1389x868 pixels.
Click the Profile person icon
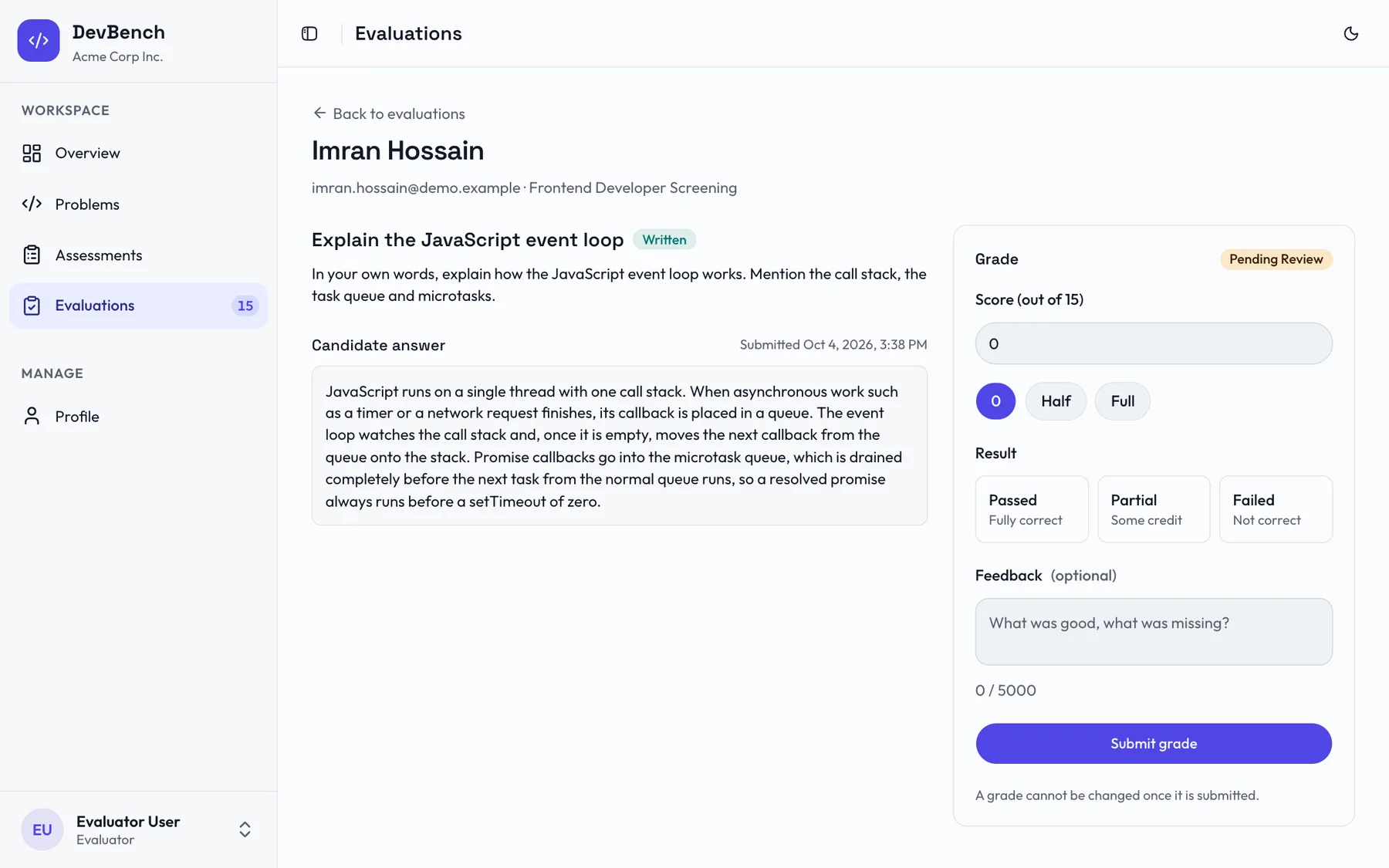pos(32,417)
